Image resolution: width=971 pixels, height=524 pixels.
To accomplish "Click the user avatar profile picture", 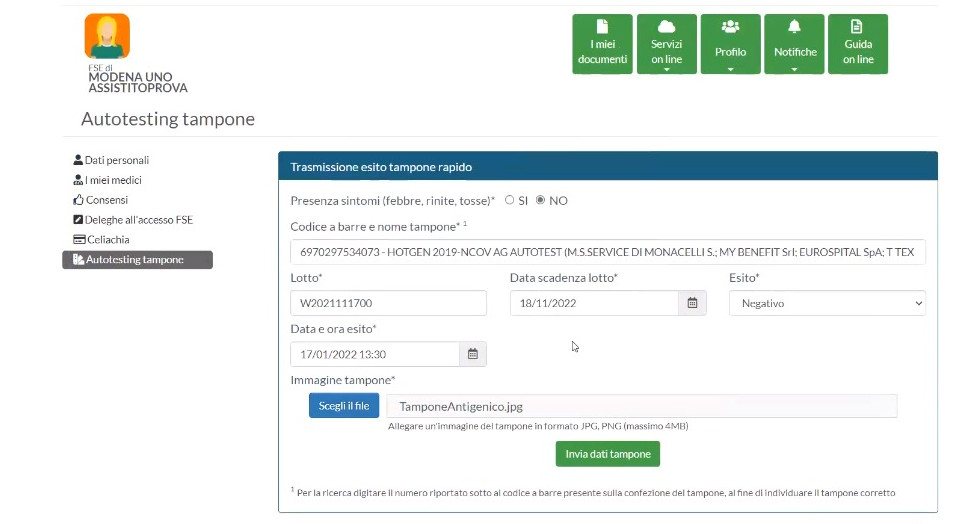I will point(107,37).
